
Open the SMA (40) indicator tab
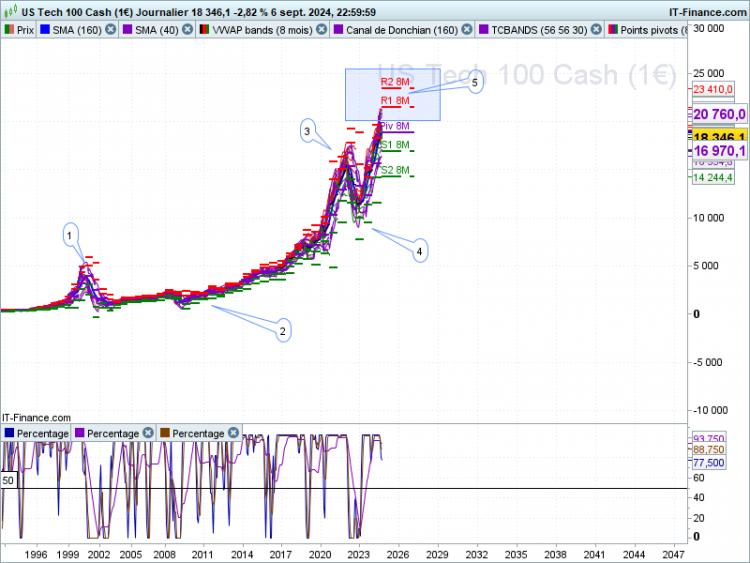156,30
